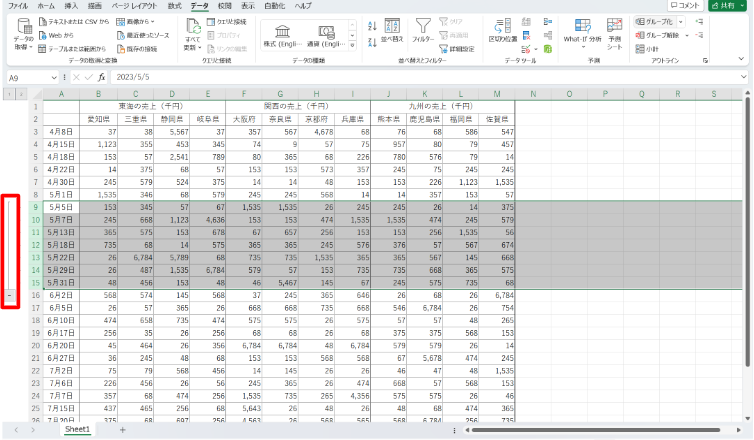Image resolution: width=754 pixels, height=440 pixels.
Task: Click the show detail icon in アウトライン
Action: [x=699, y=22]
